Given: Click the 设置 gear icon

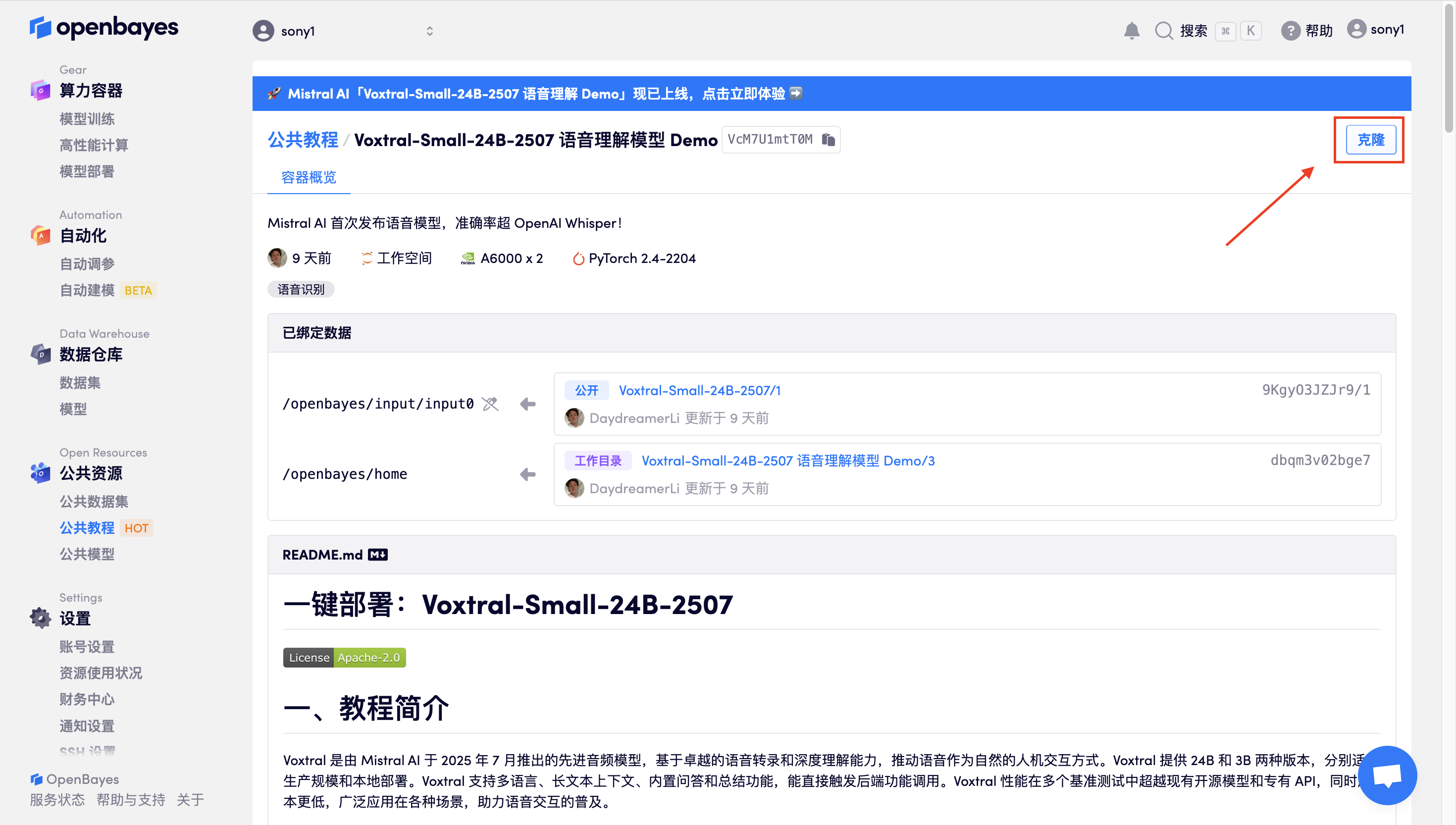Looking at the screenshot, I should [x=40, y=618].
